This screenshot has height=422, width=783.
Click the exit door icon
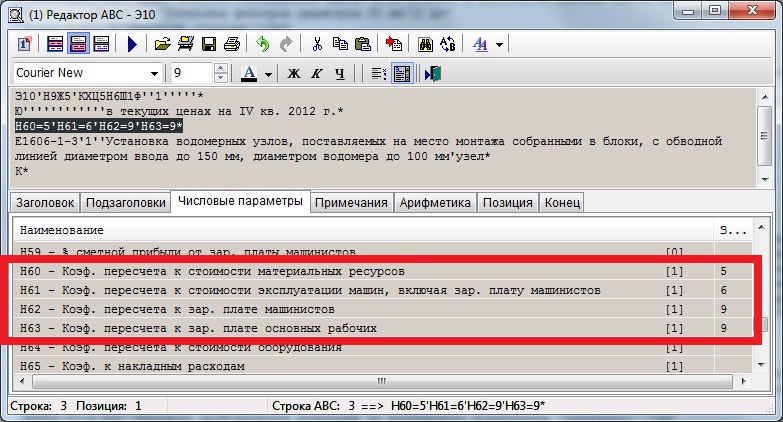tap(433, 74)
